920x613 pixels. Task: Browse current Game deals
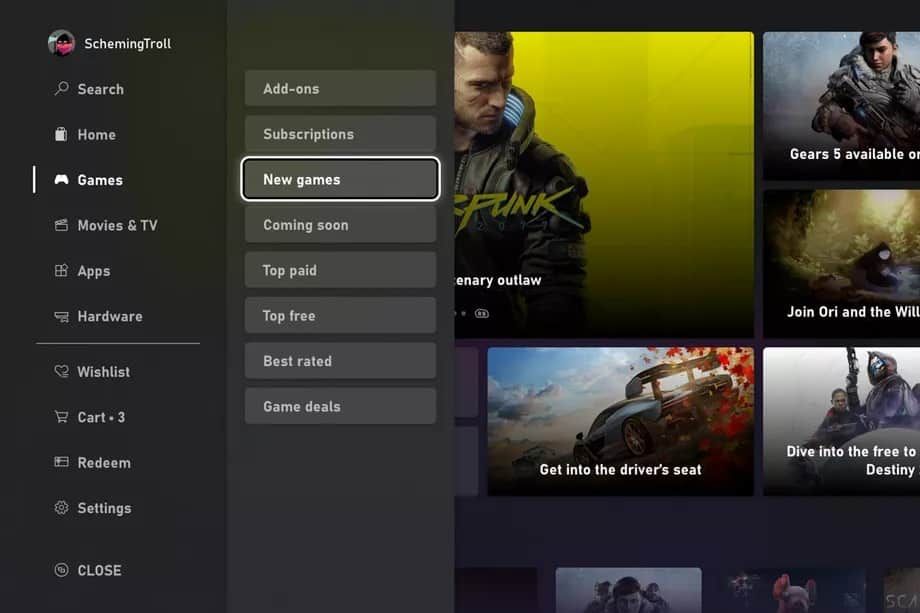click(340, 405)
